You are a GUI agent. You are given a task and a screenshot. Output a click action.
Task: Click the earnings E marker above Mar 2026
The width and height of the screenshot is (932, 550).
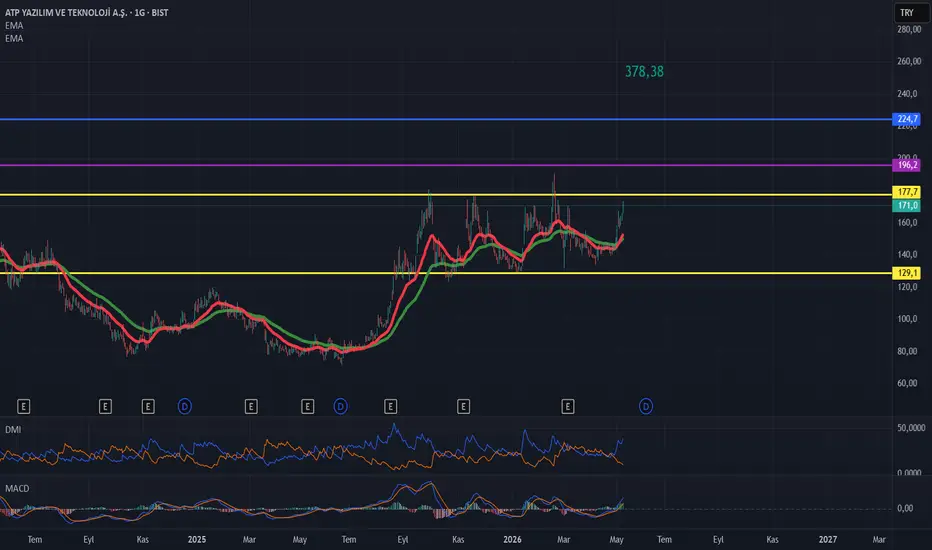pyautogui.click(x=568, y=407)
